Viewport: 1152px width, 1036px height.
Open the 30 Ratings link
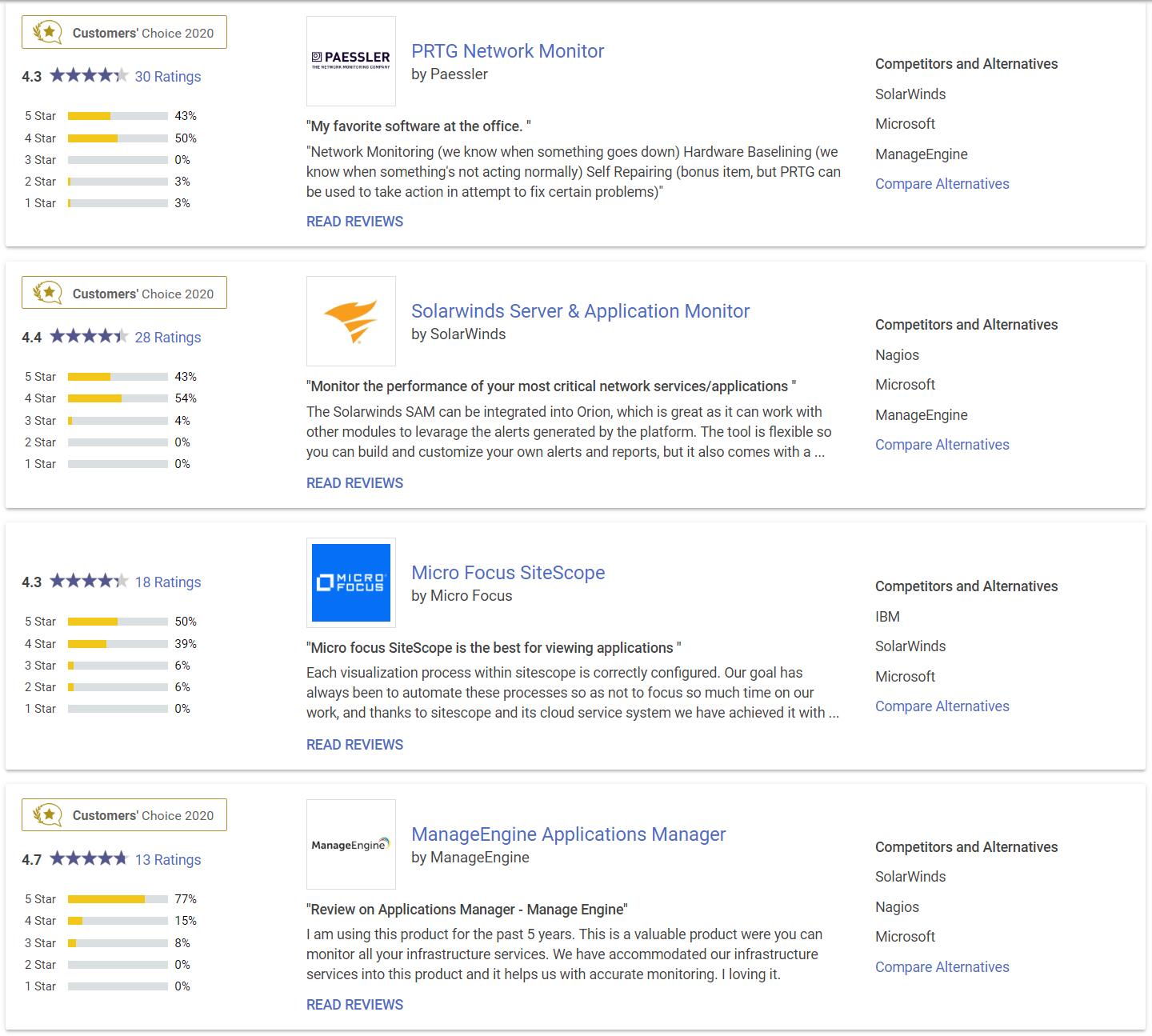pos(167,77)
